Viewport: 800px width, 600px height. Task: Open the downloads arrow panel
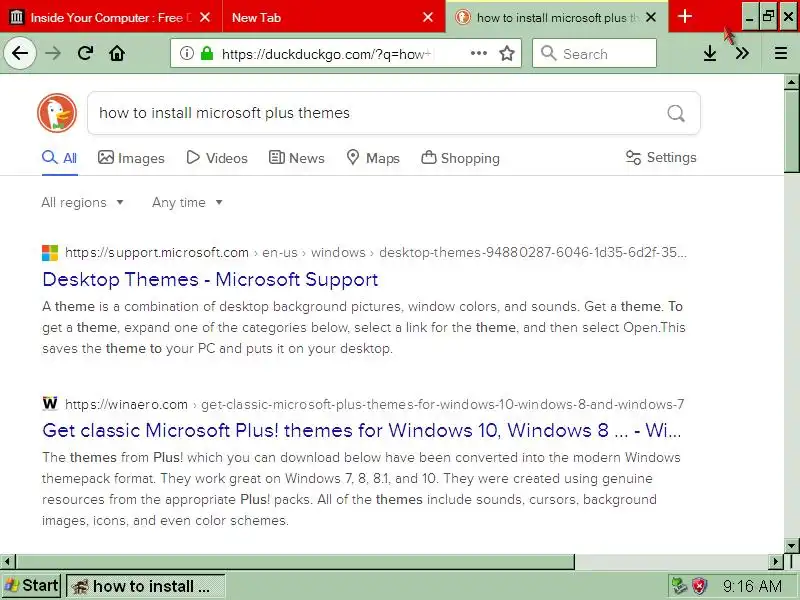(710, 53)
